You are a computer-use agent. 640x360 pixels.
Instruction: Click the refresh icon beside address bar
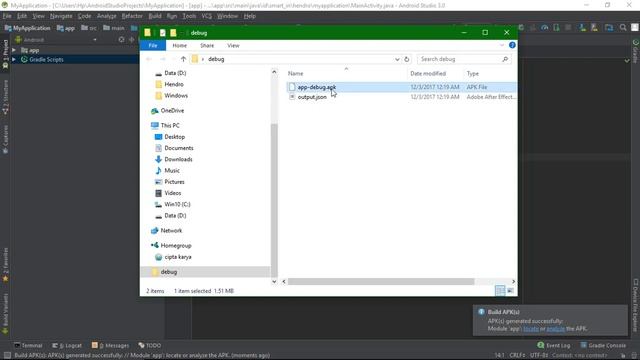coord(407,59)
